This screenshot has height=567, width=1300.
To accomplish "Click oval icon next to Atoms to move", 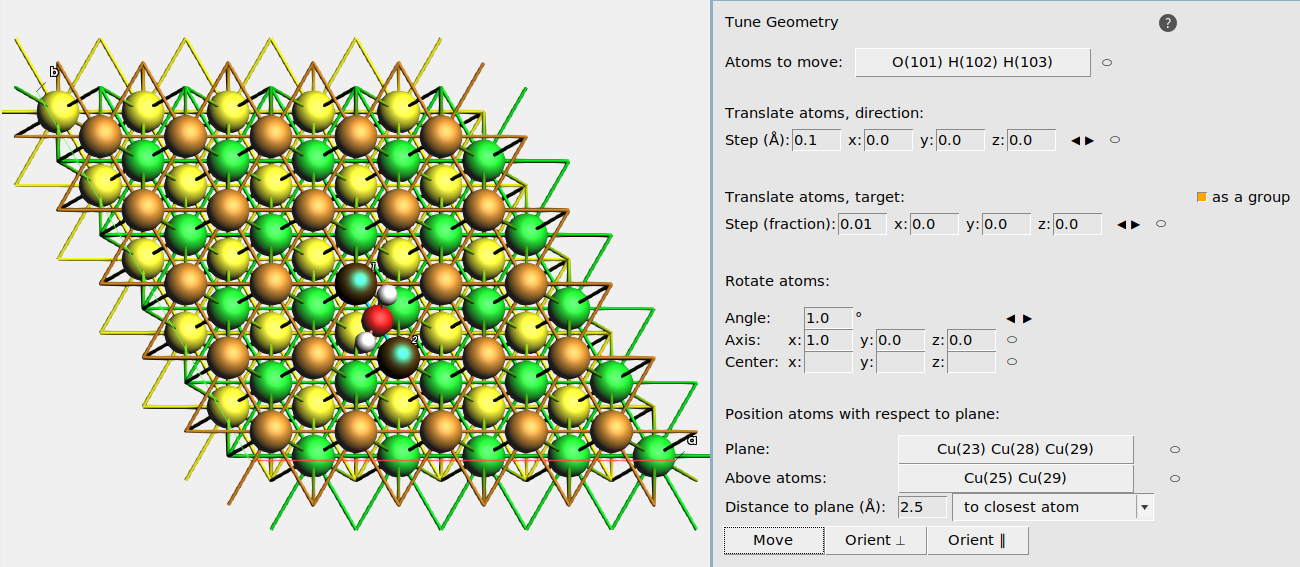I will pyautogui.click(x=1107, y=62).
